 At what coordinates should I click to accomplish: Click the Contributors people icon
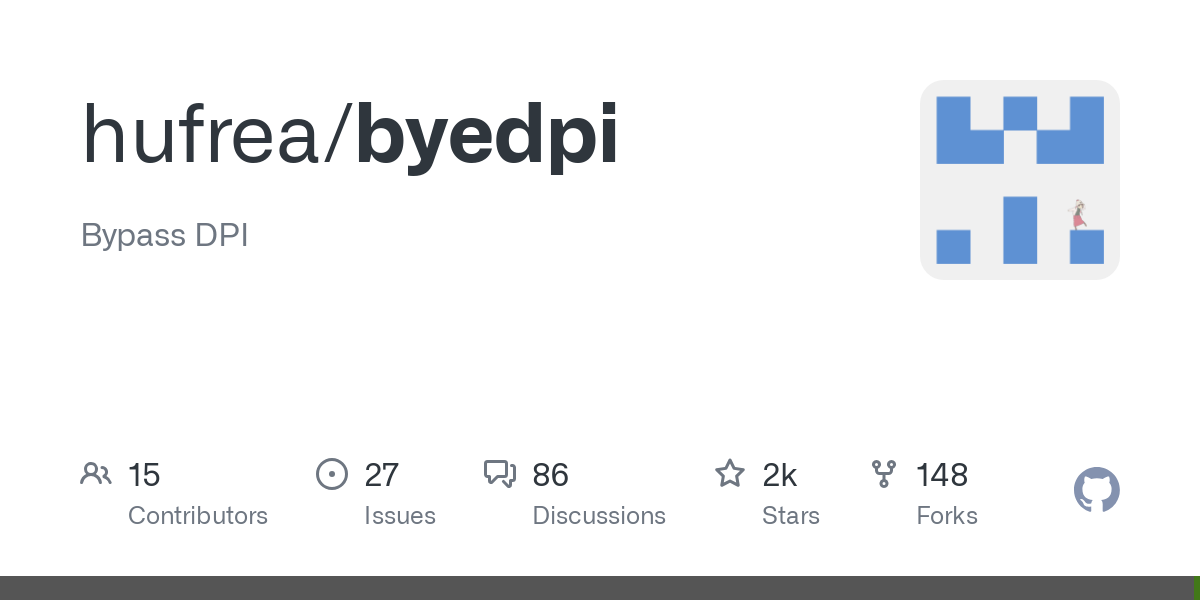tap(96, 474)
